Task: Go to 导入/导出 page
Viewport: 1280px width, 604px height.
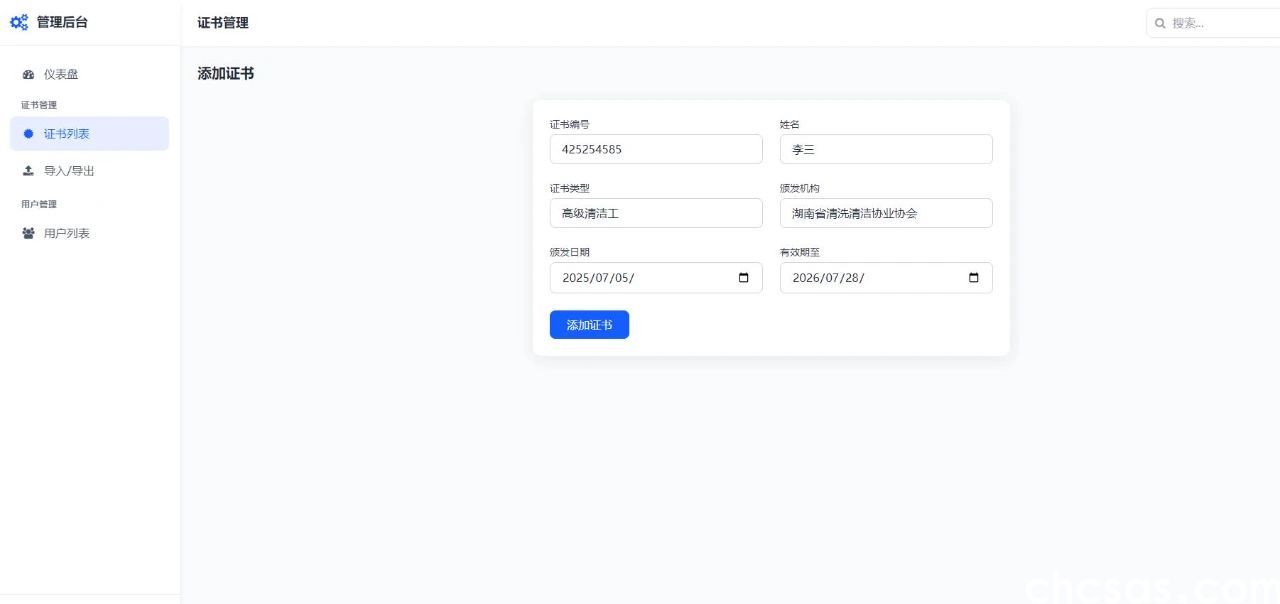Action: 90,171
